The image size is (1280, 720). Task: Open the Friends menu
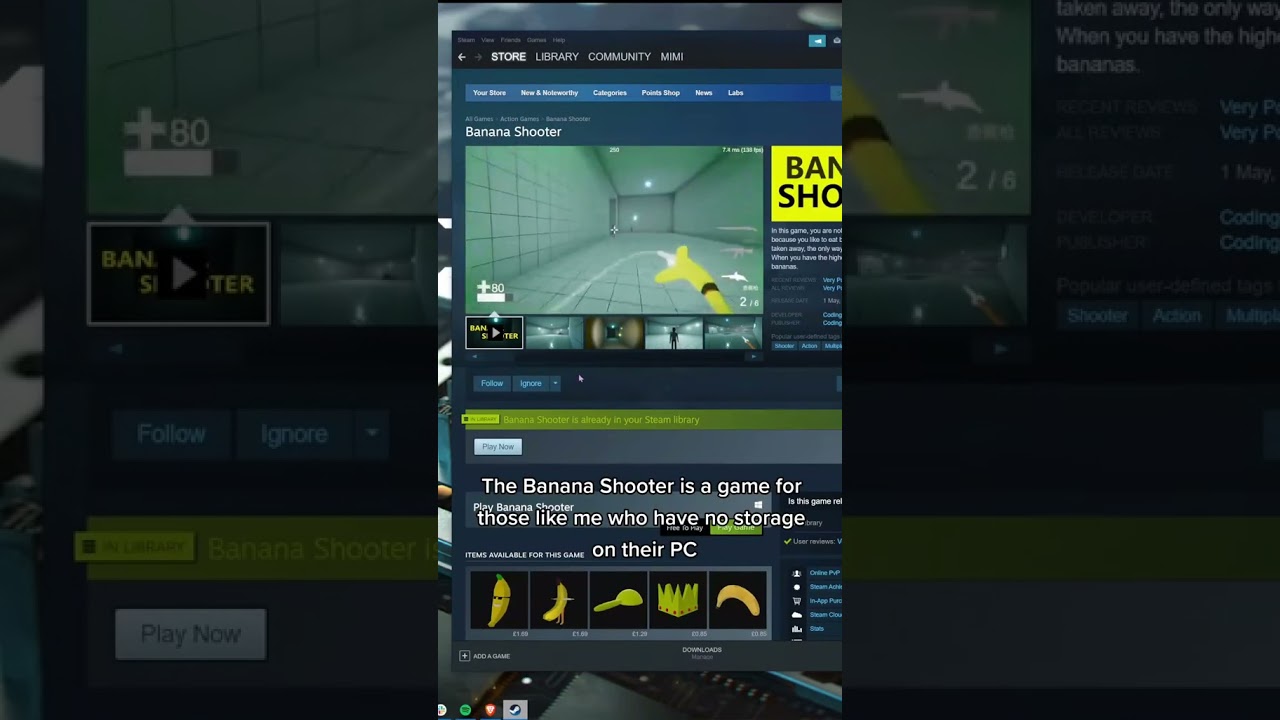click(x=510, y=40)
